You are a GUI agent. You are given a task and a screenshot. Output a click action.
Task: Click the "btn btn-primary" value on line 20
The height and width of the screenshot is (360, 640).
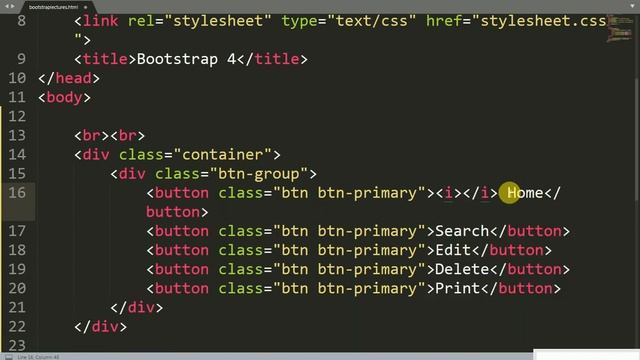pos(349,289)
